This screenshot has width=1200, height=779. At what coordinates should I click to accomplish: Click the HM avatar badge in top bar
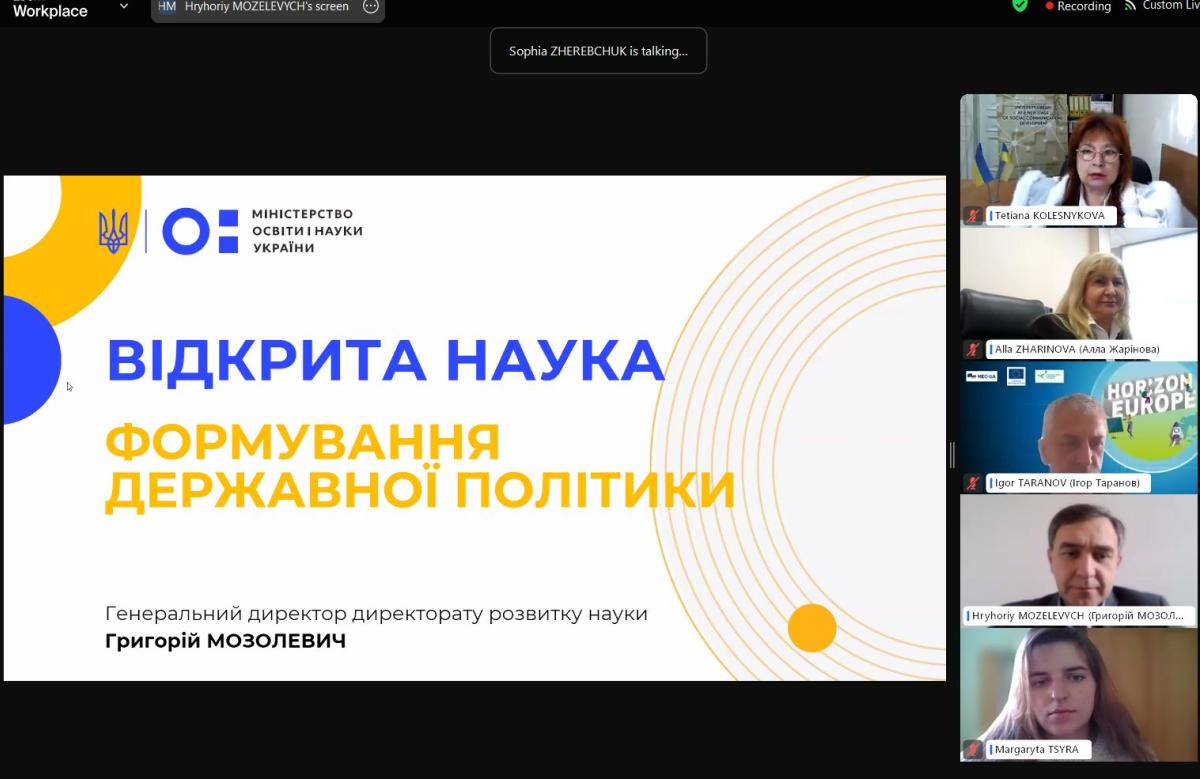(167, 6)
